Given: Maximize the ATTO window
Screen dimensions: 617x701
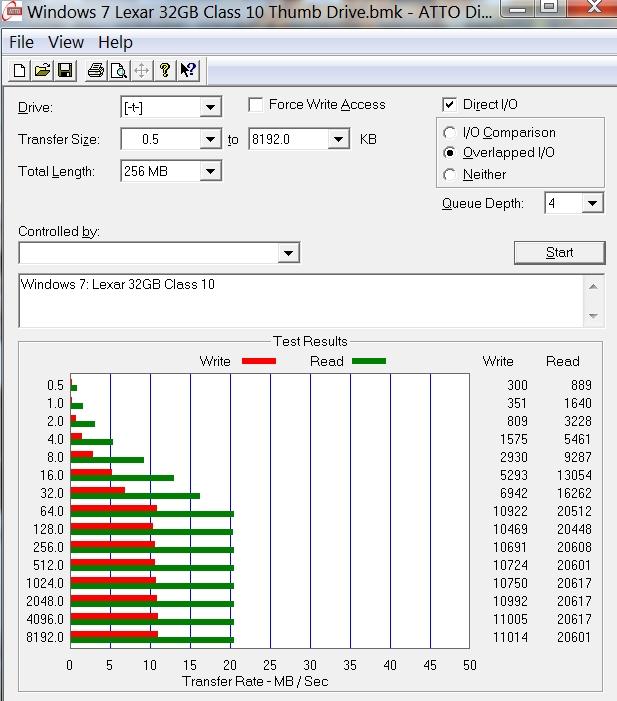Looking at the screenshot, I should 550,6.
